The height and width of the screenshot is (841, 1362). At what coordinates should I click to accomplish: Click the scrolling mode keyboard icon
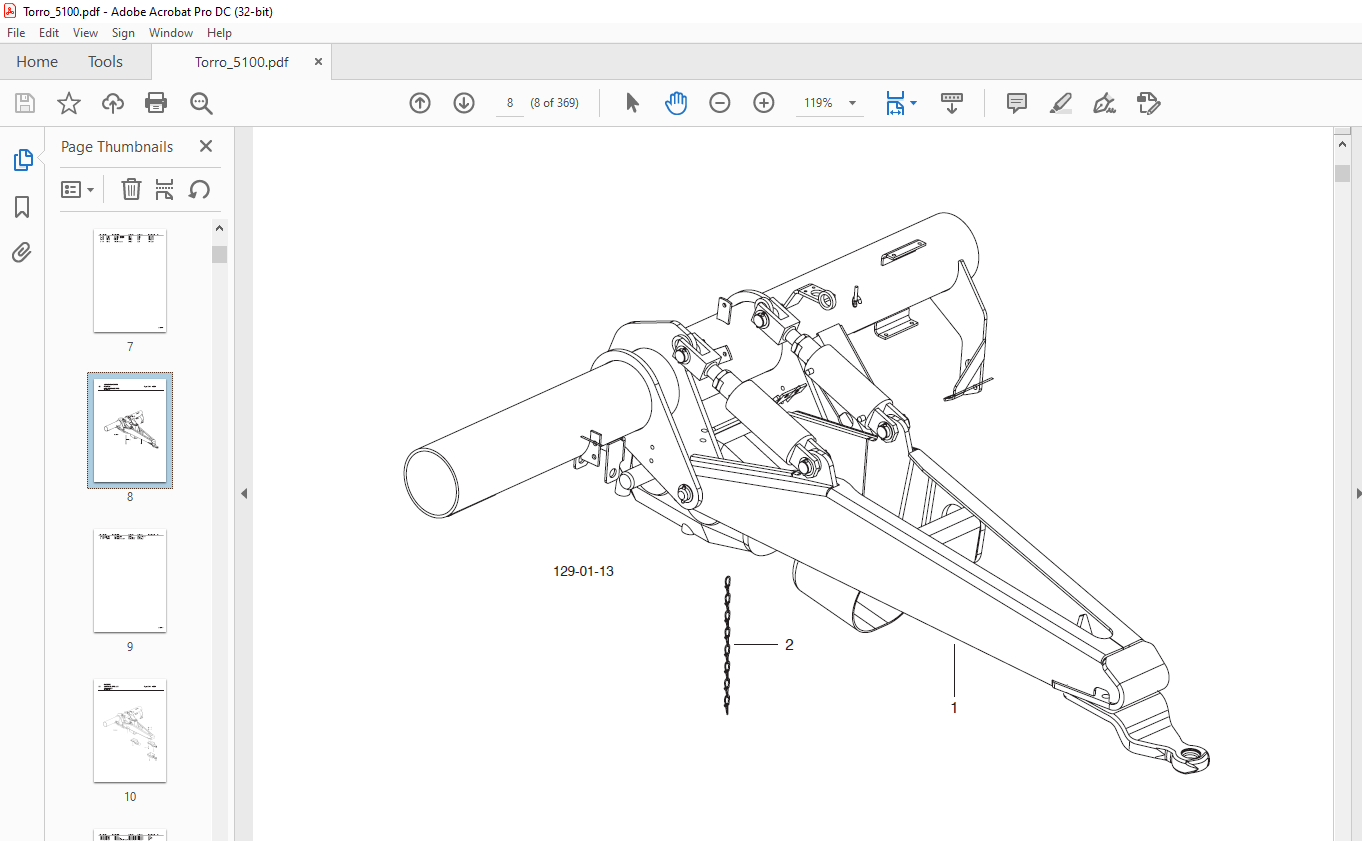[952, 103]
